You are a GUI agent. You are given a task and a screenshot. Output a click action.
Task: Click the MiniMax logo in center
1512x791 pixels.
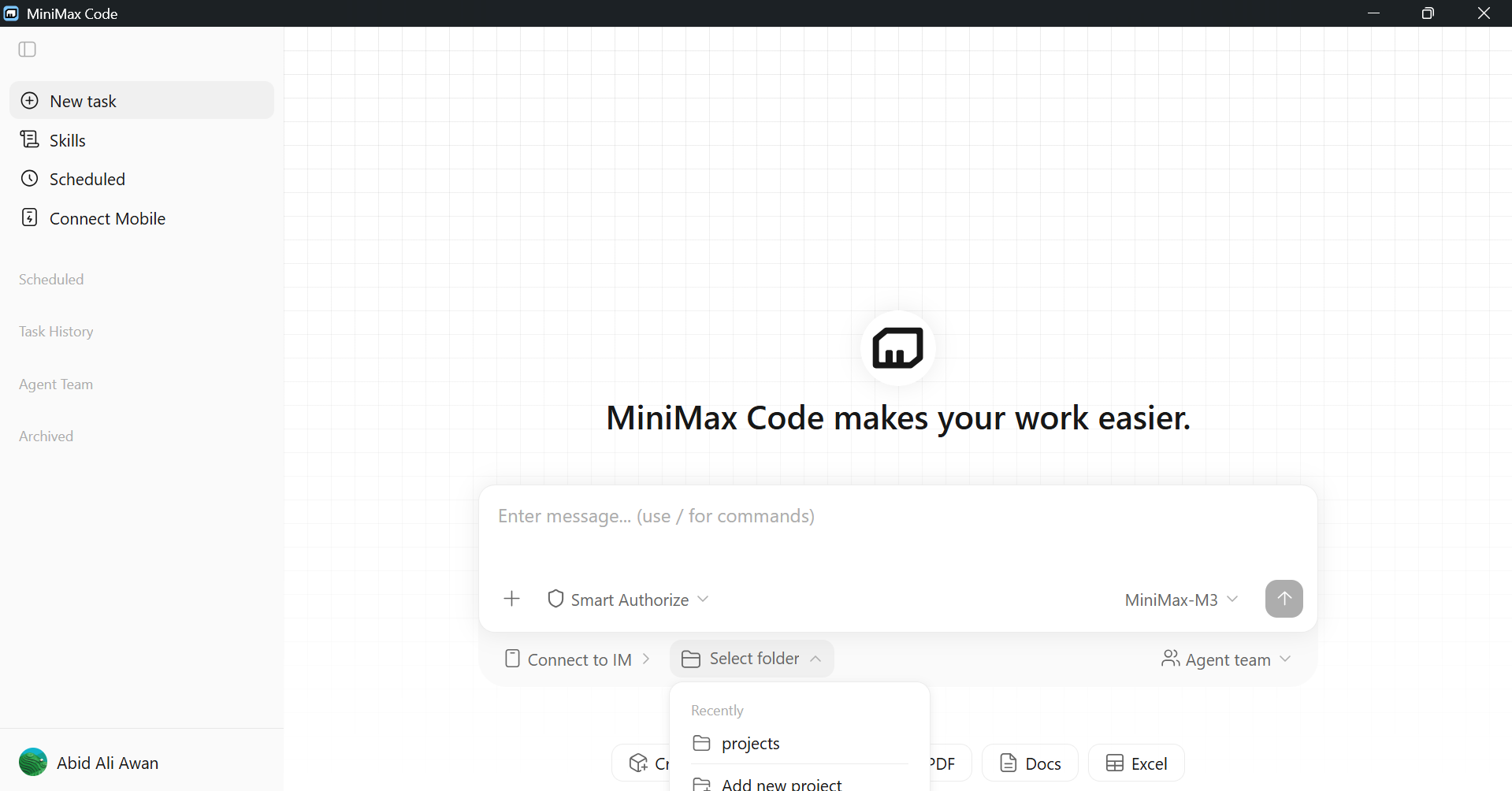click(x=898, y=347)
